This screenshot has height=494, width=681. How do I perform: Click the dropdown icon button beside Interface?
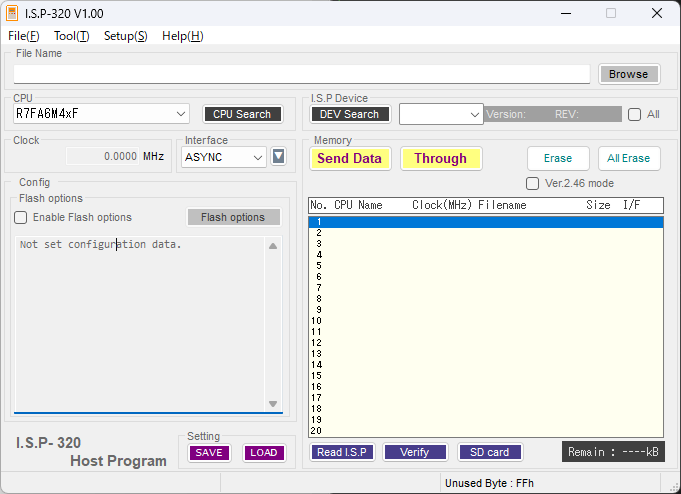point(279,156)
